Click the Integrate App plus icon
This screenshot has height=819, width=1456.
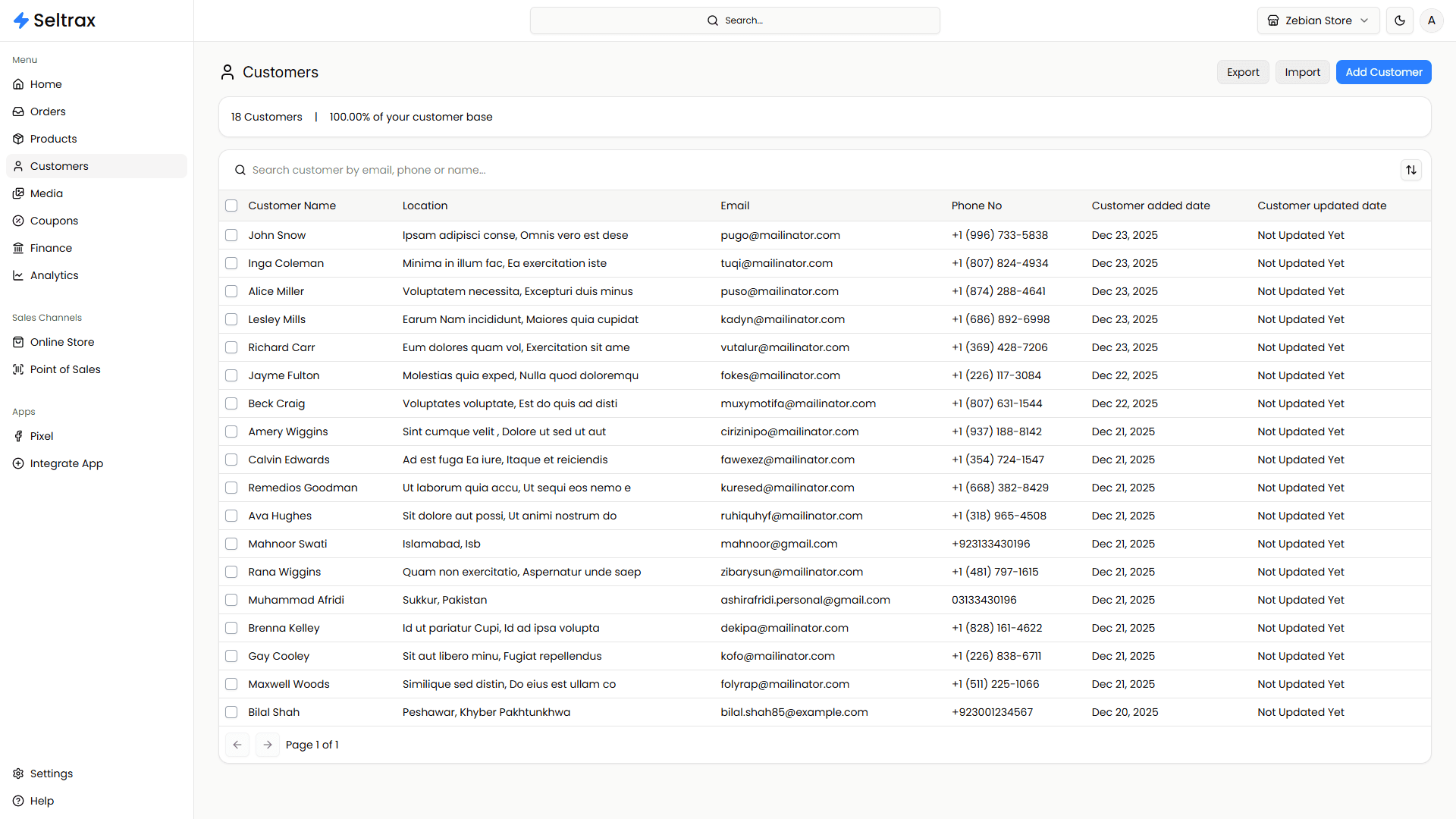pos(18,463)
